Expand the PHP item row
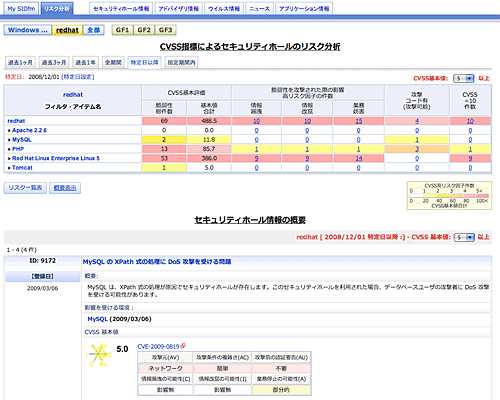The height and width of the screenshot is (400, 500). [18, 149]
